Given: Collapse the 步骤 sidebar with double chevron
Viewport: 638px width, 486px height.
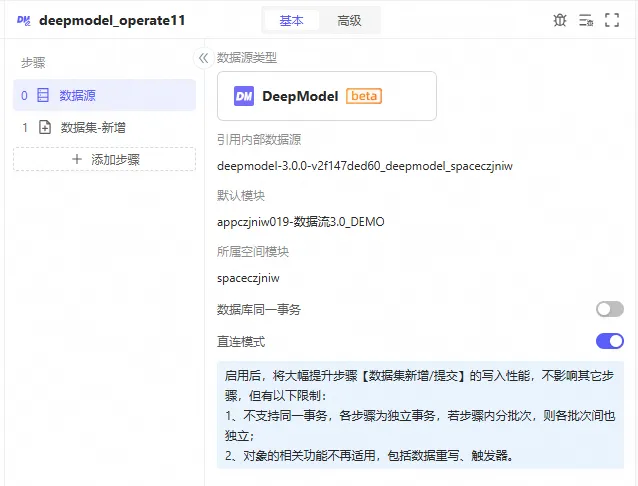Looking at the screenshot, I should tap(203, 58).
